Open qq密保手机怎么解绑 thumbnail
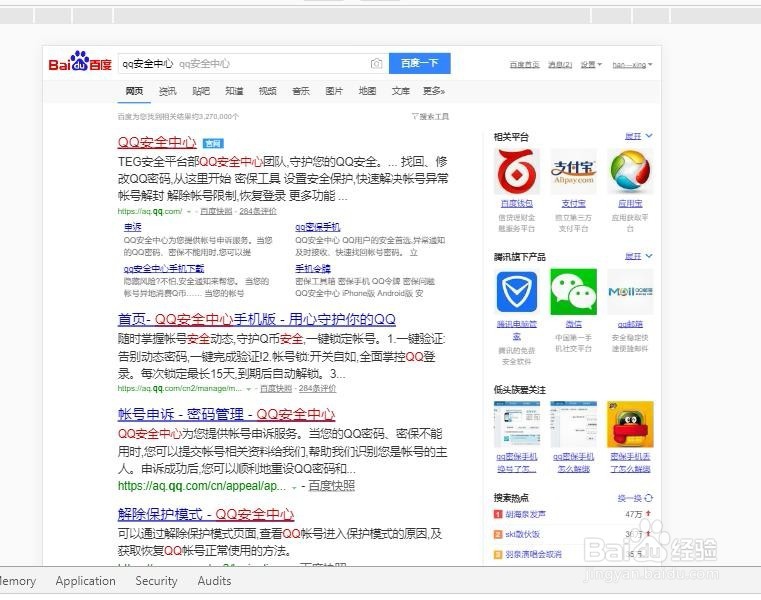The image size is (761, 600). click(573, 424)
